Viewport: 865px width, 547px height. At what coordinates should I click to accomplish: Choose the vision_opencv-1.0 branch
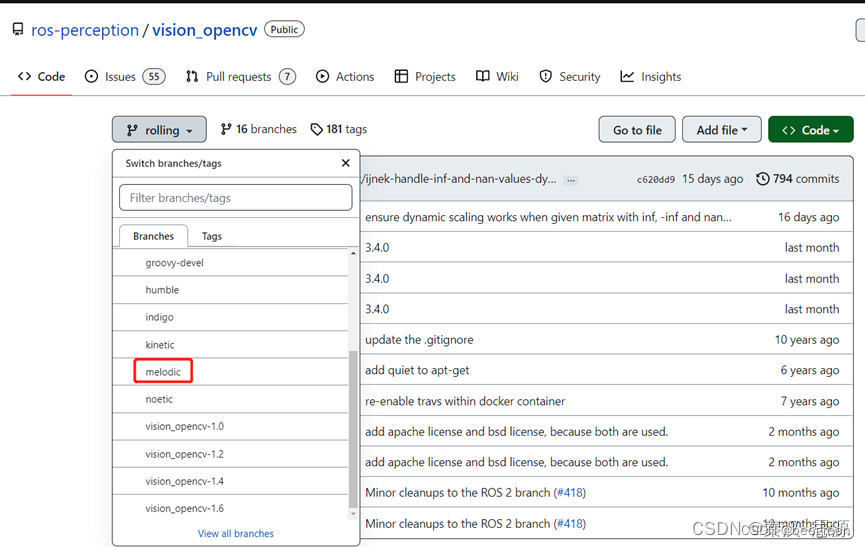coord(230,426)
